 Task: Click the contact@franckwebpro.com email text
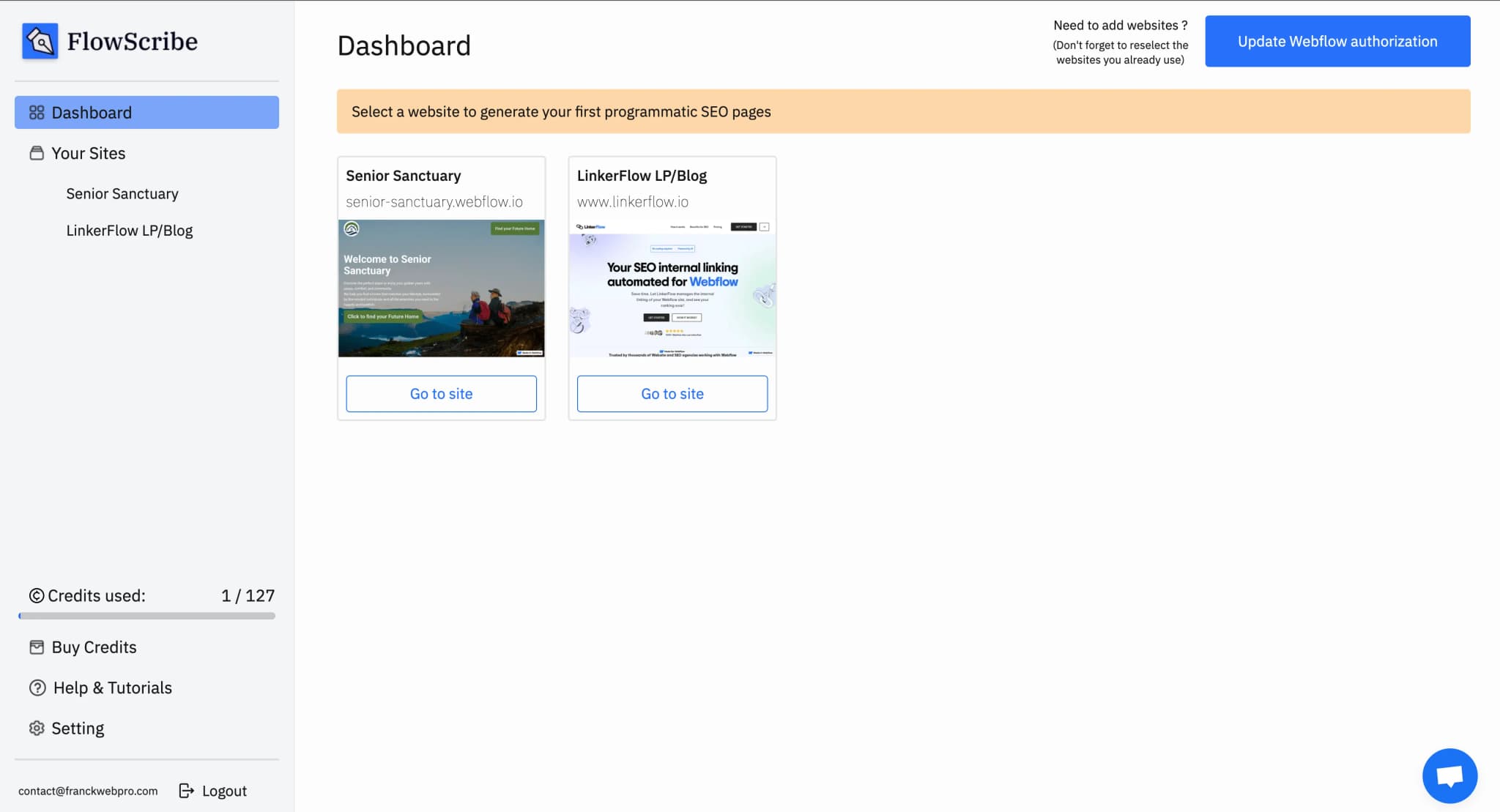tap(88, 791)
